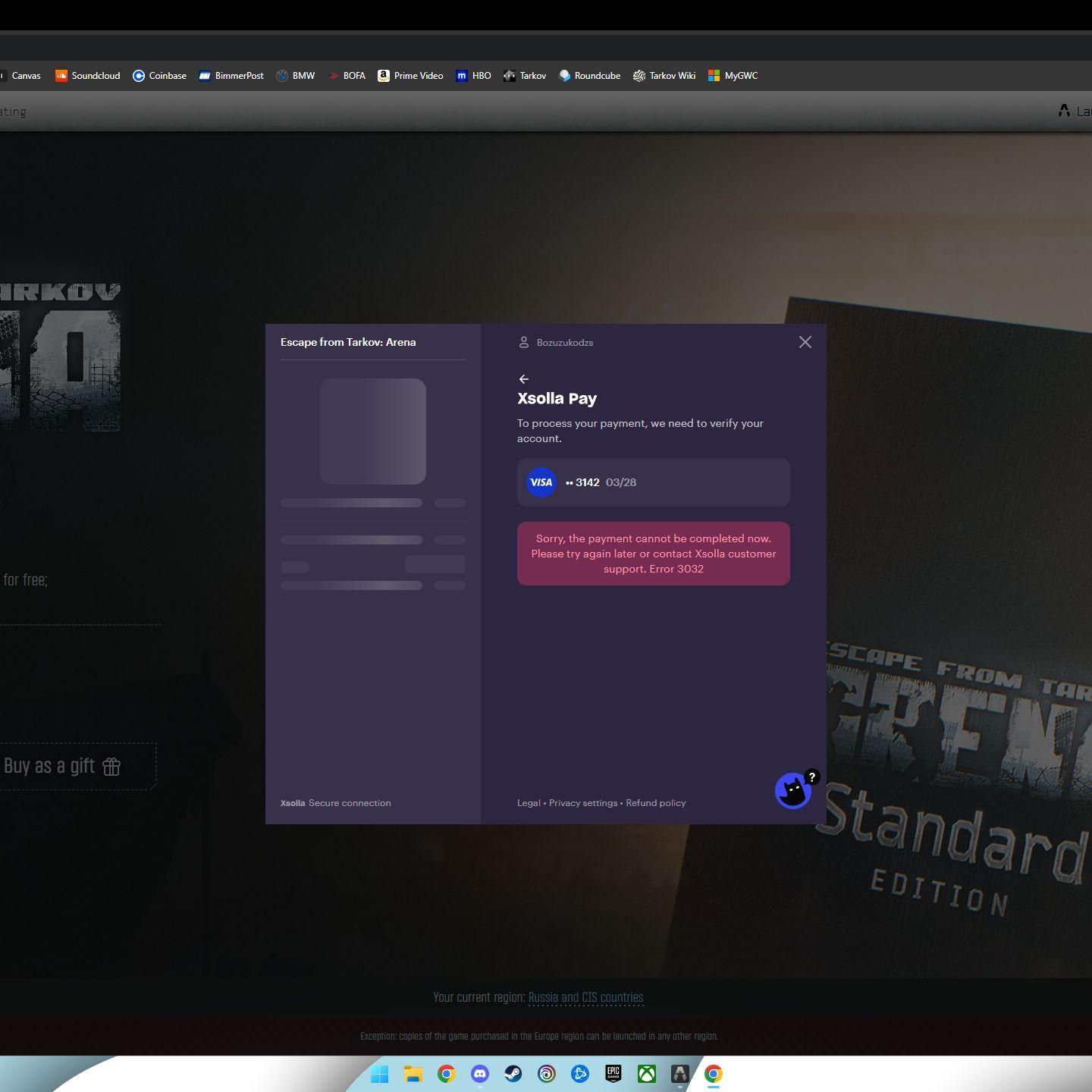Go back with the arrow above Xsolla Pay

pos(524,379)
